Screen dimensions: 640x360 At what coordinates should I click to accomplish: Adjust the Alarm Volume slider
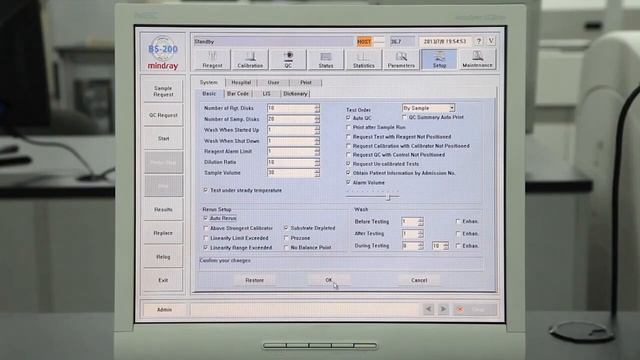(389, 197)
